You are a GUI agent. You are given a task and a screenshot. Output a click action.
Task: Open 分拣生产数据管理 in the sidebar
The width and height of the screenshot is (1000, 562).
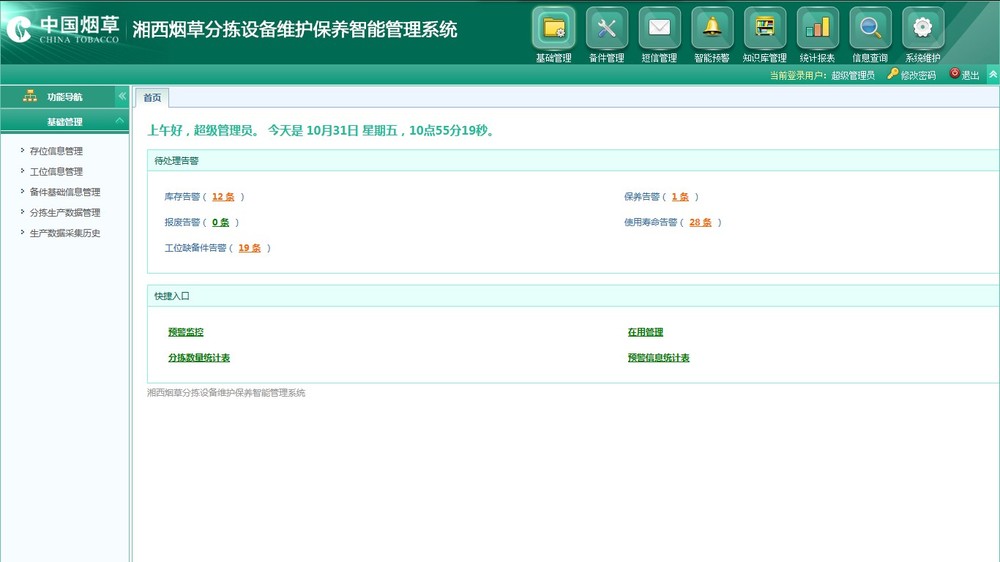pyautogui.click(x=65, y=212)
